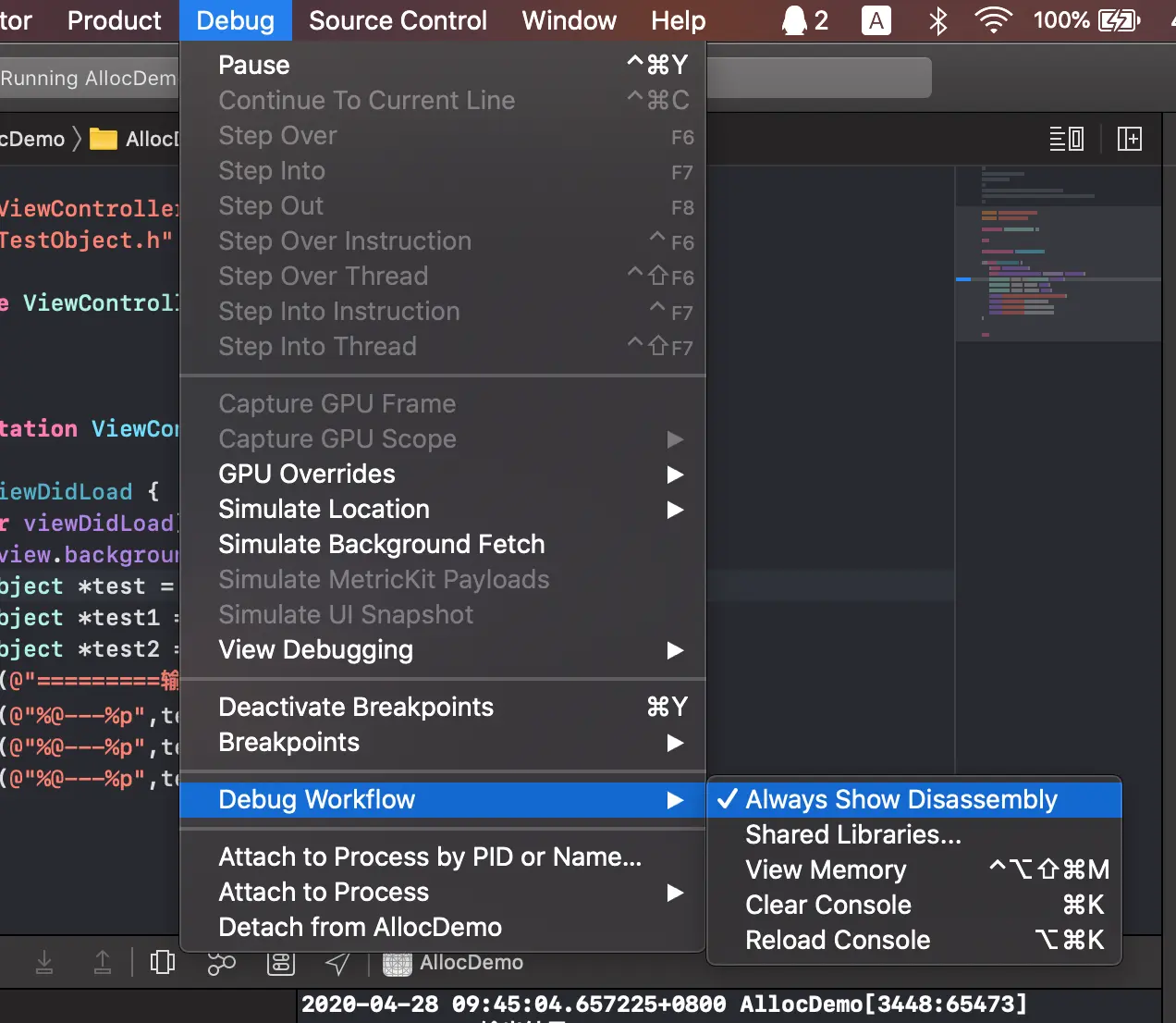The image size is (1176, 1023).
Task: Click the Running AllocDemo activity status
Action: point(88,78)
